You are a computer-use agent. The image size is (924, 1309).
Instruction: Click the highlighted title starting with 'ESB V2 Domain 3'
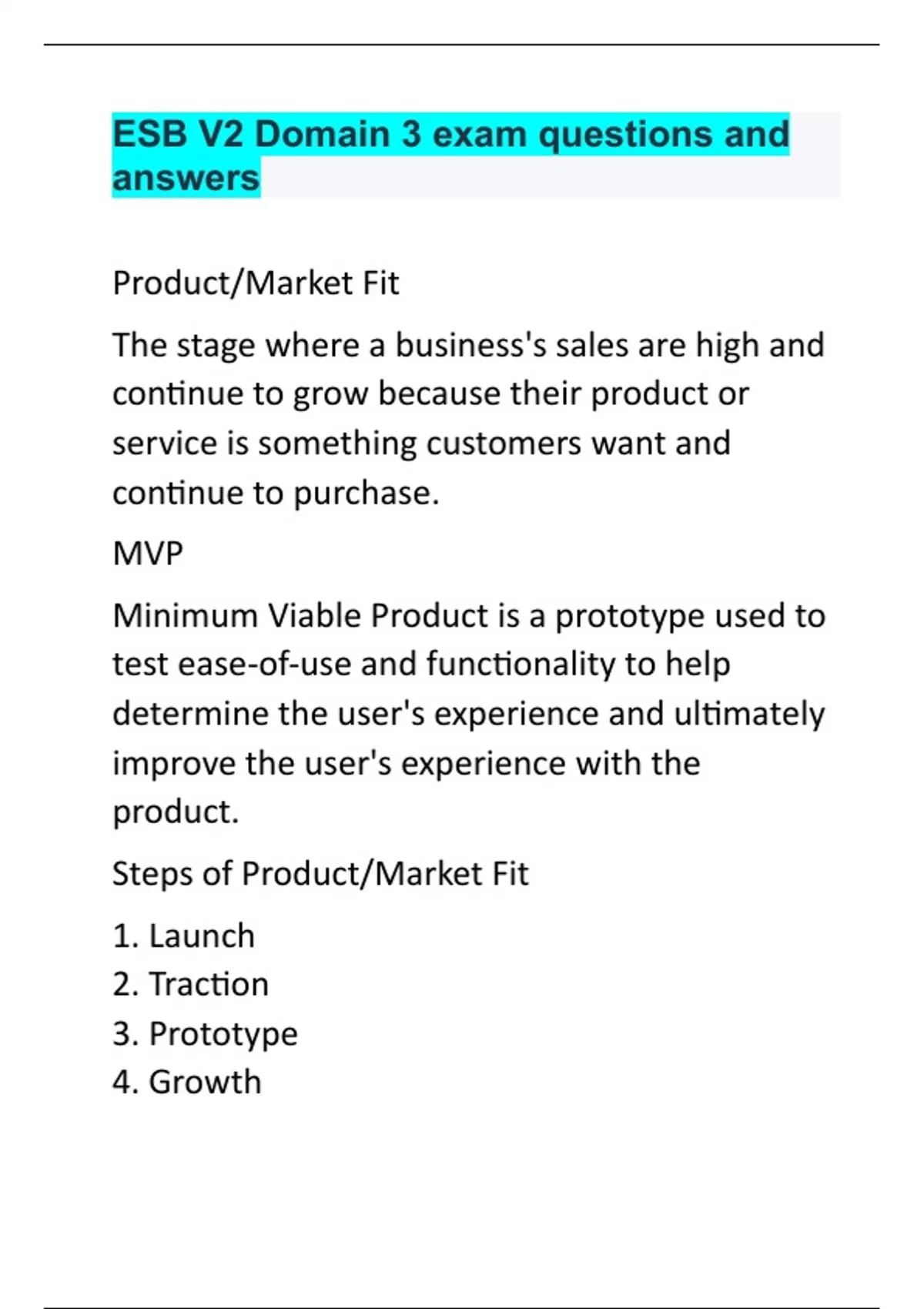(x=450, y=135)
